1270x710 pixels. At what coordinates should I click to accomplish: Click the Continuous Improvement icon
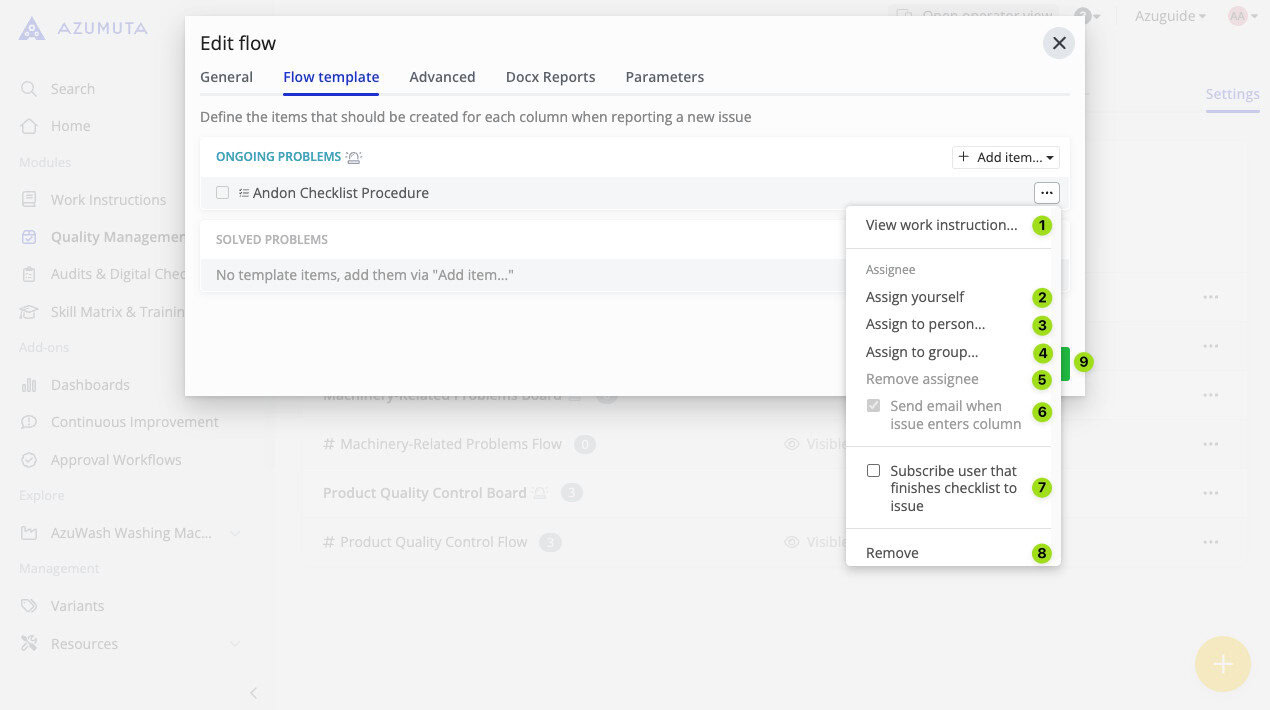click(x=31, y=421)
